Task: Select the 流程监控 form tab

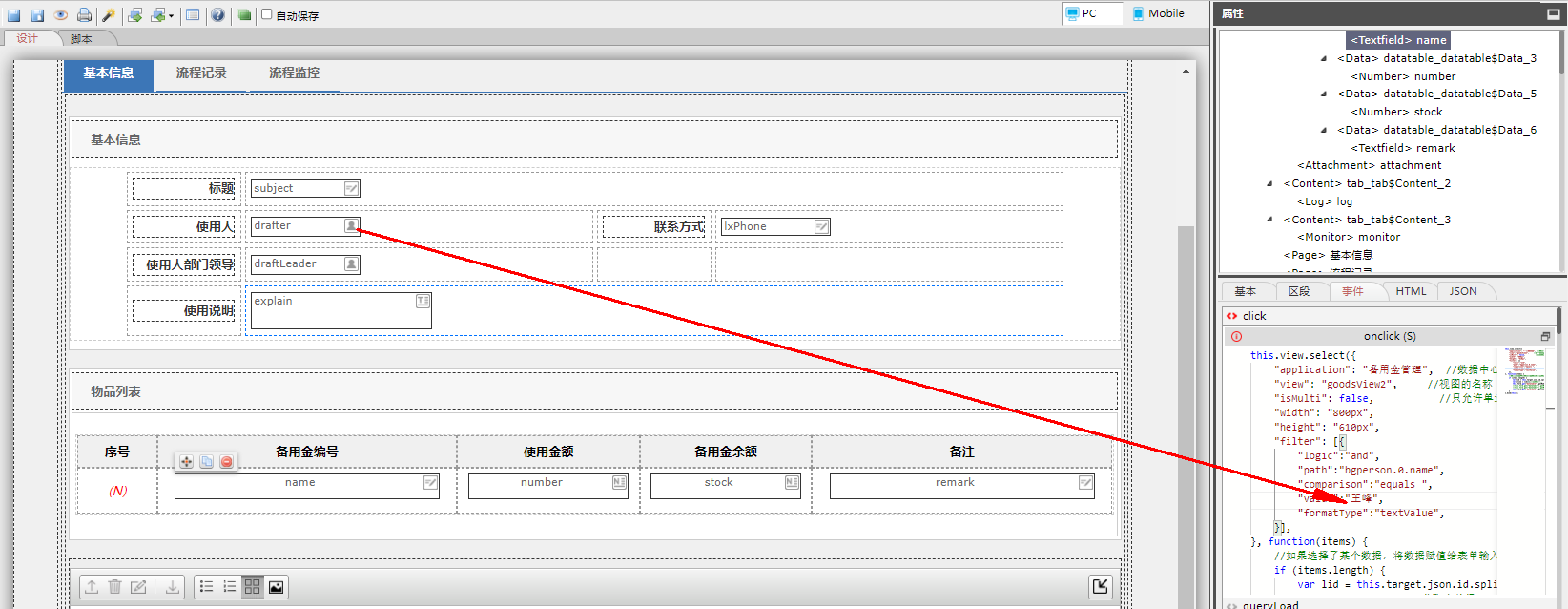Action: coord(294,73)
